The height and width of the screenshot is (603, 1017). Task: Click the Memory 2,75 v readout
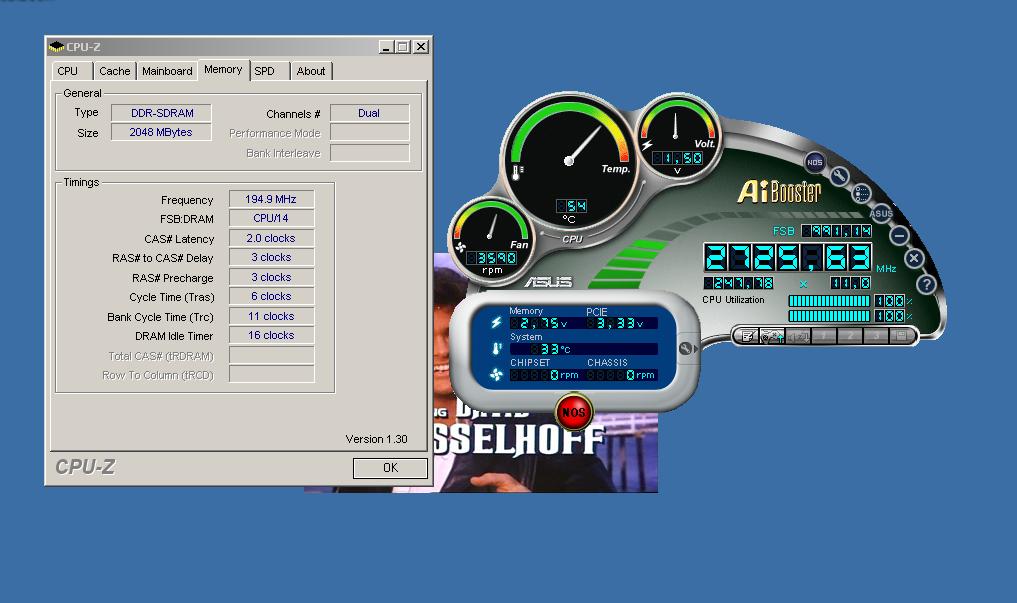coord(540,323)
